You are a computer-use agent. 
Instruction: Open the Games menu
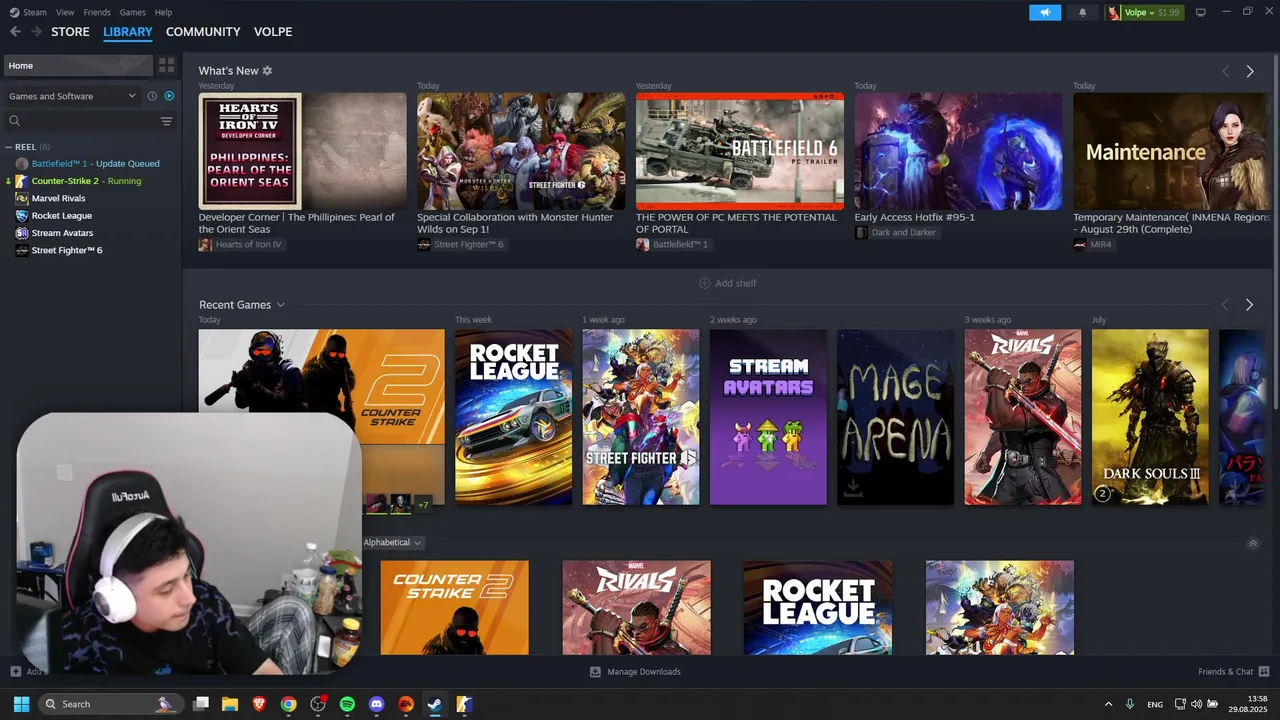point(133,12)
